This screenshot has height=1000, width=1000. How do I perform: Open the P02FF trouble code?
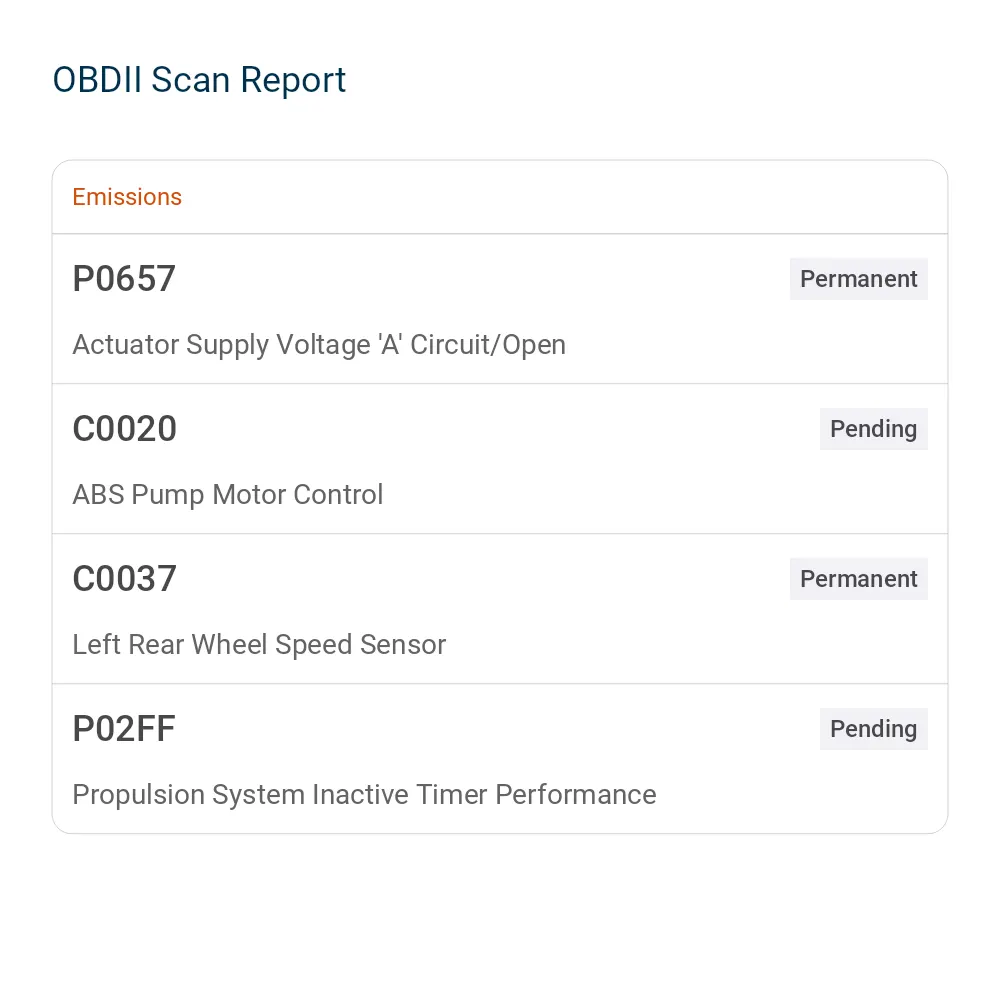tap(124, 728)
